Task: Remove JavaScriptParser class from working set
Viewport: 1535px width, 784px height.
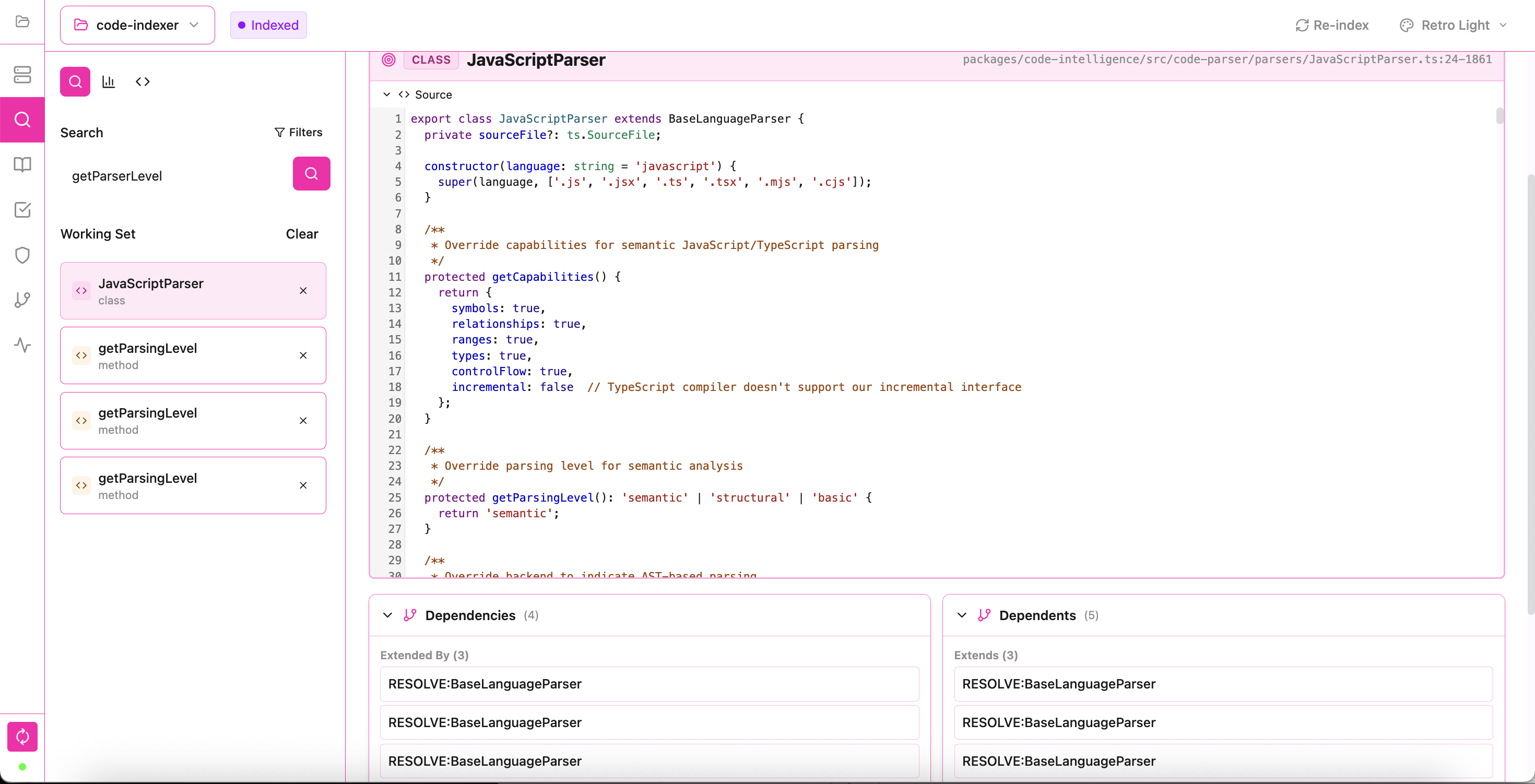Action: [303, 291]
